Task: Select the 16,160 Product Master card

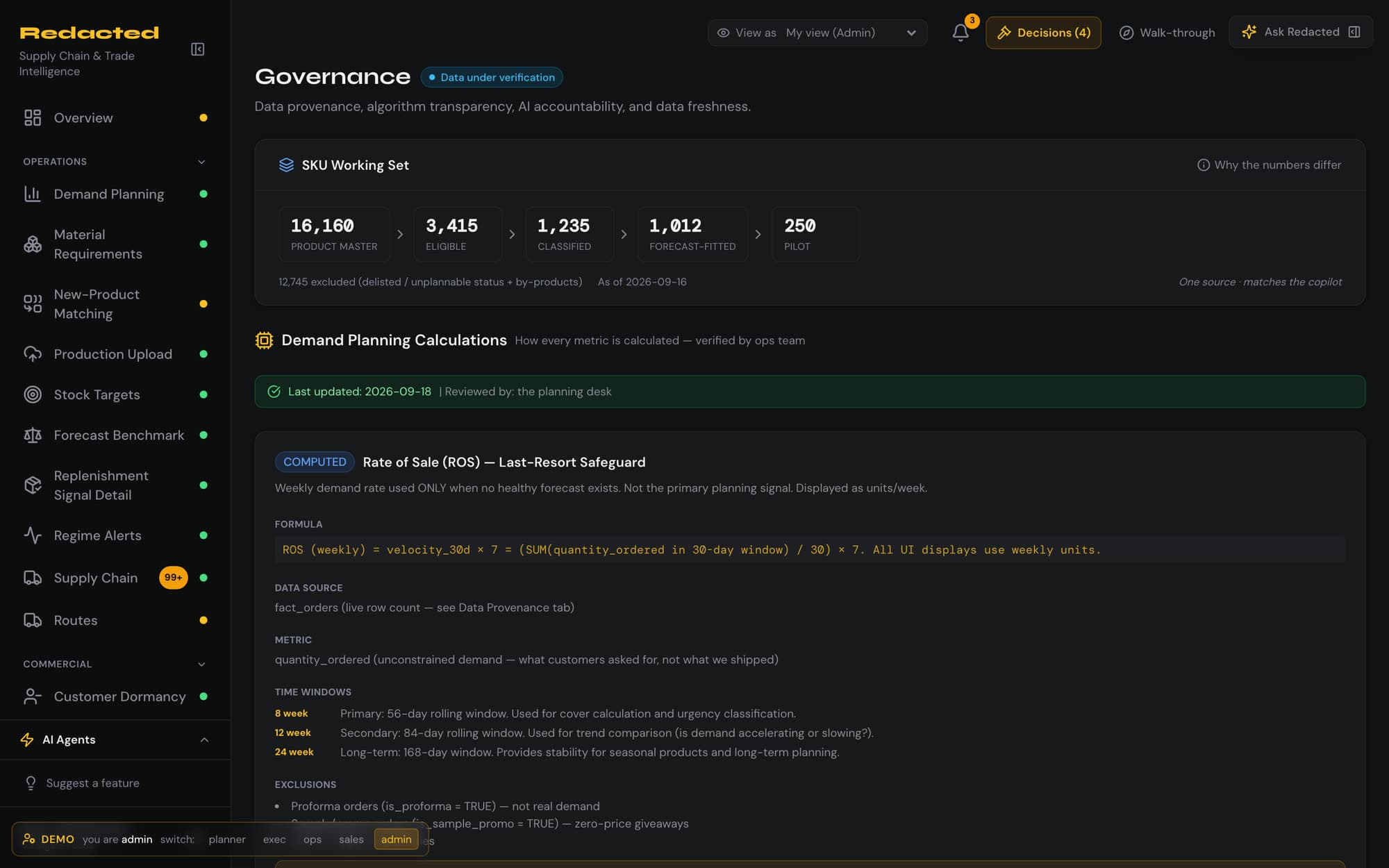Action: [x=334, y=234]
